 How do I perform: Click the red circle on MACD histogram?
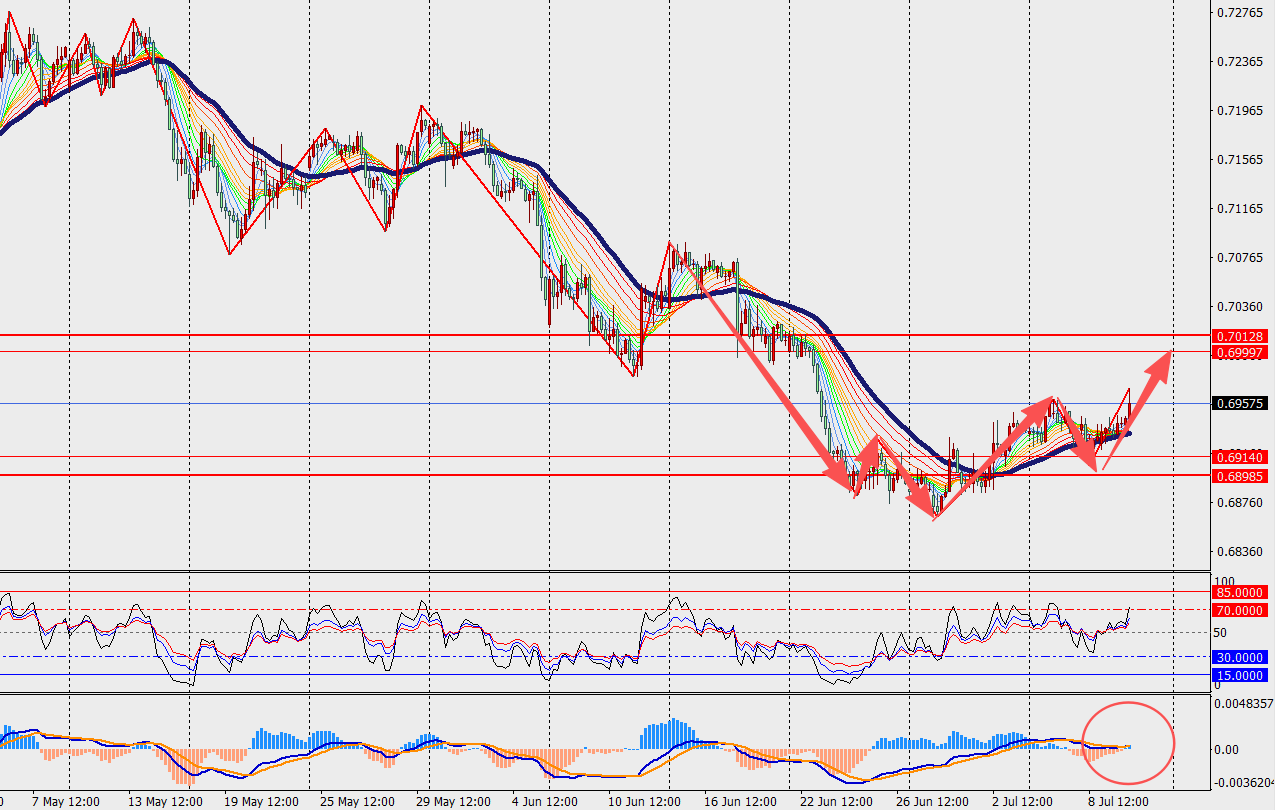click(x=1130, y=743)
